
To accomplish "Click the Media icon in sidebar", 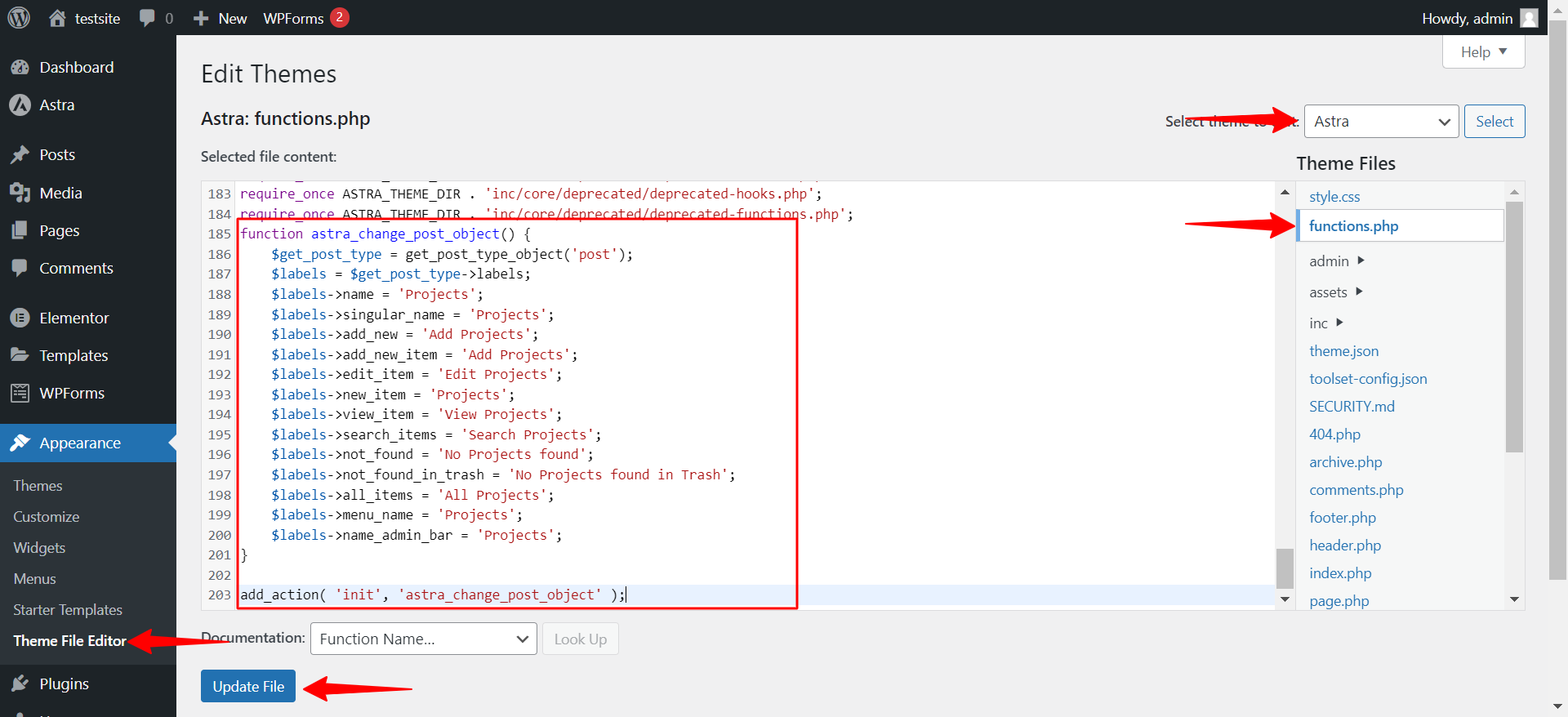I will (x=20, y=193).
